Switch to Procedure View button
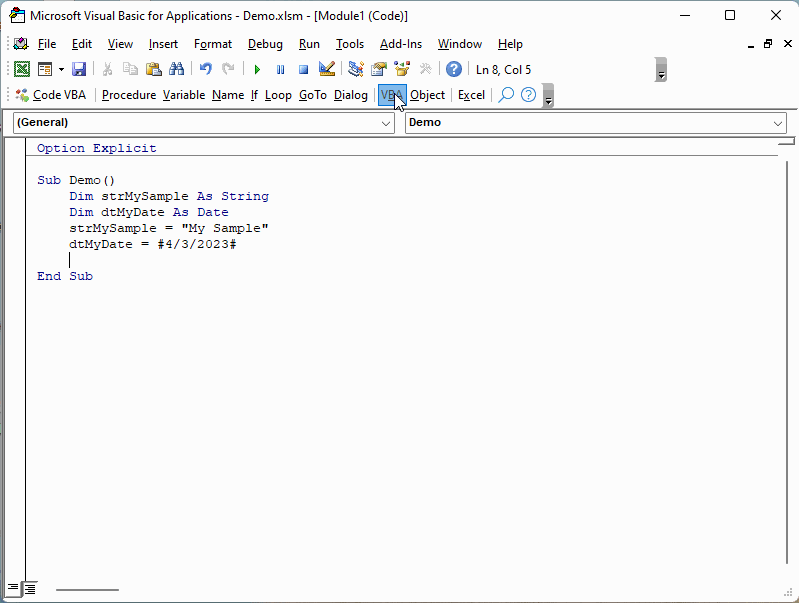799x603 pixels. 12,589
